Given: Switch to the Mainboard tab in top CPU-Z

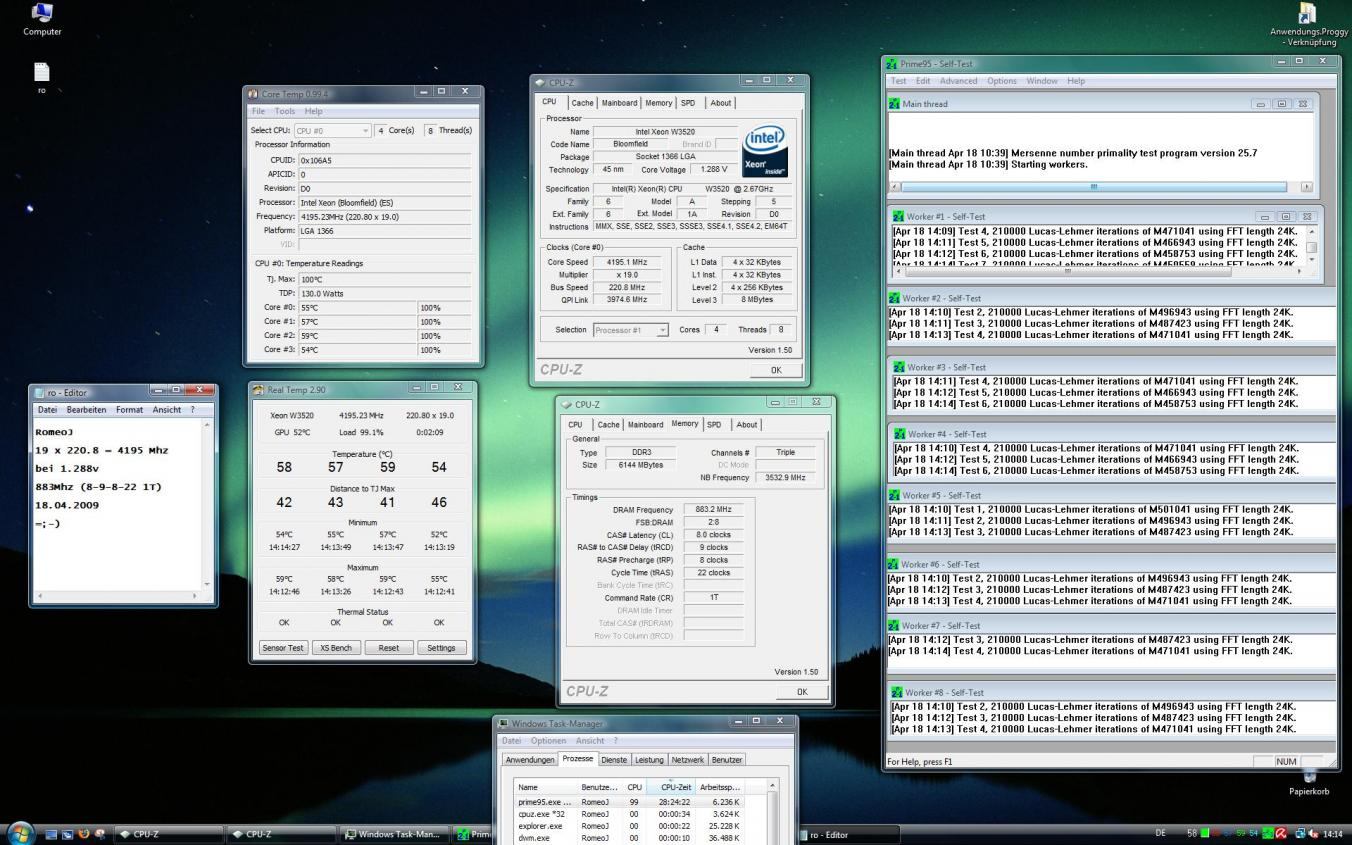Looking at the screenshot, I should [619, 102].
